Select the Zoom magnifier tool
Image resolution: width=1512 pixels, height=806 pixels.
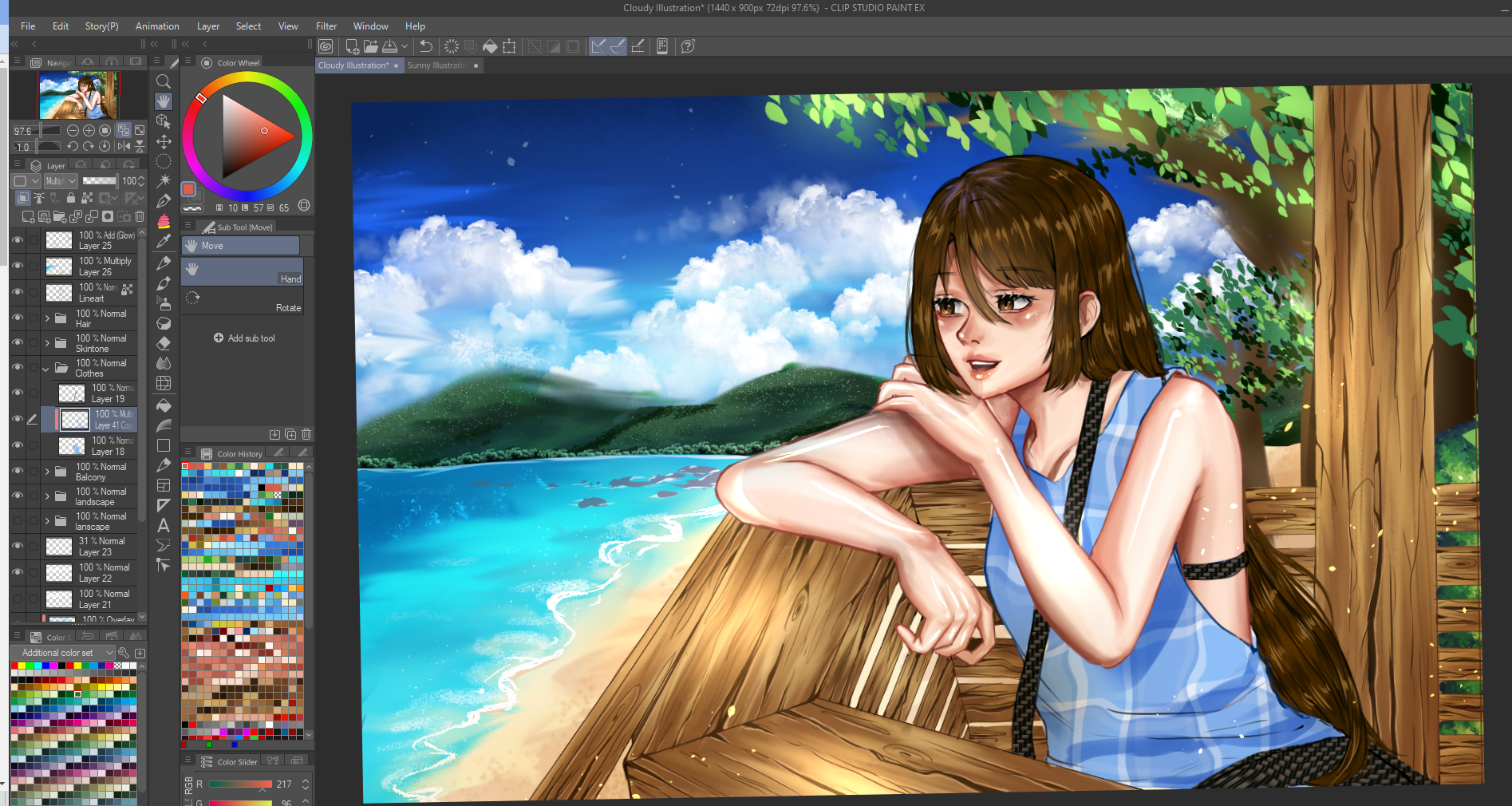(164, 81)
